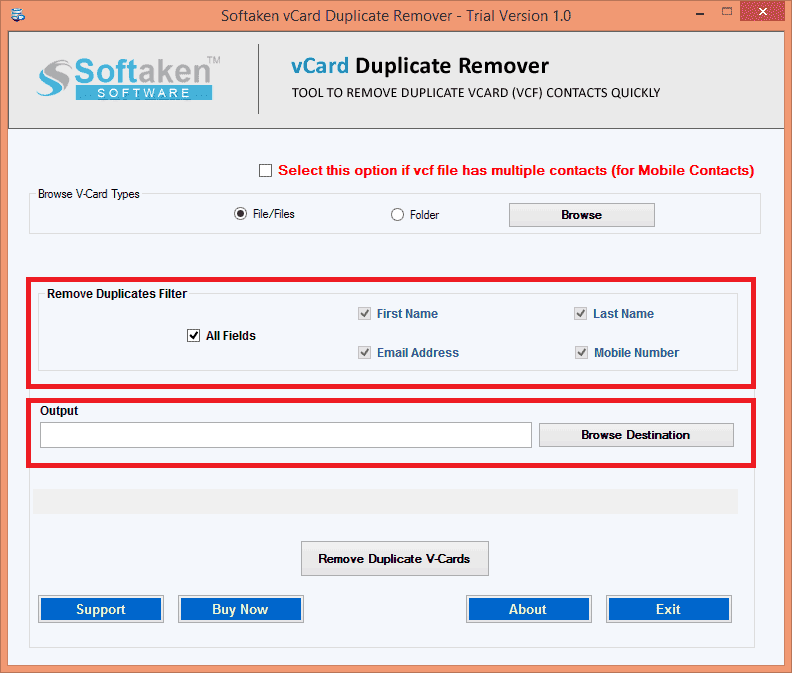This screenshot has height=673, width=792.
Task: Open the Support button
Action: pyautogui.click(x=101, y=609)
